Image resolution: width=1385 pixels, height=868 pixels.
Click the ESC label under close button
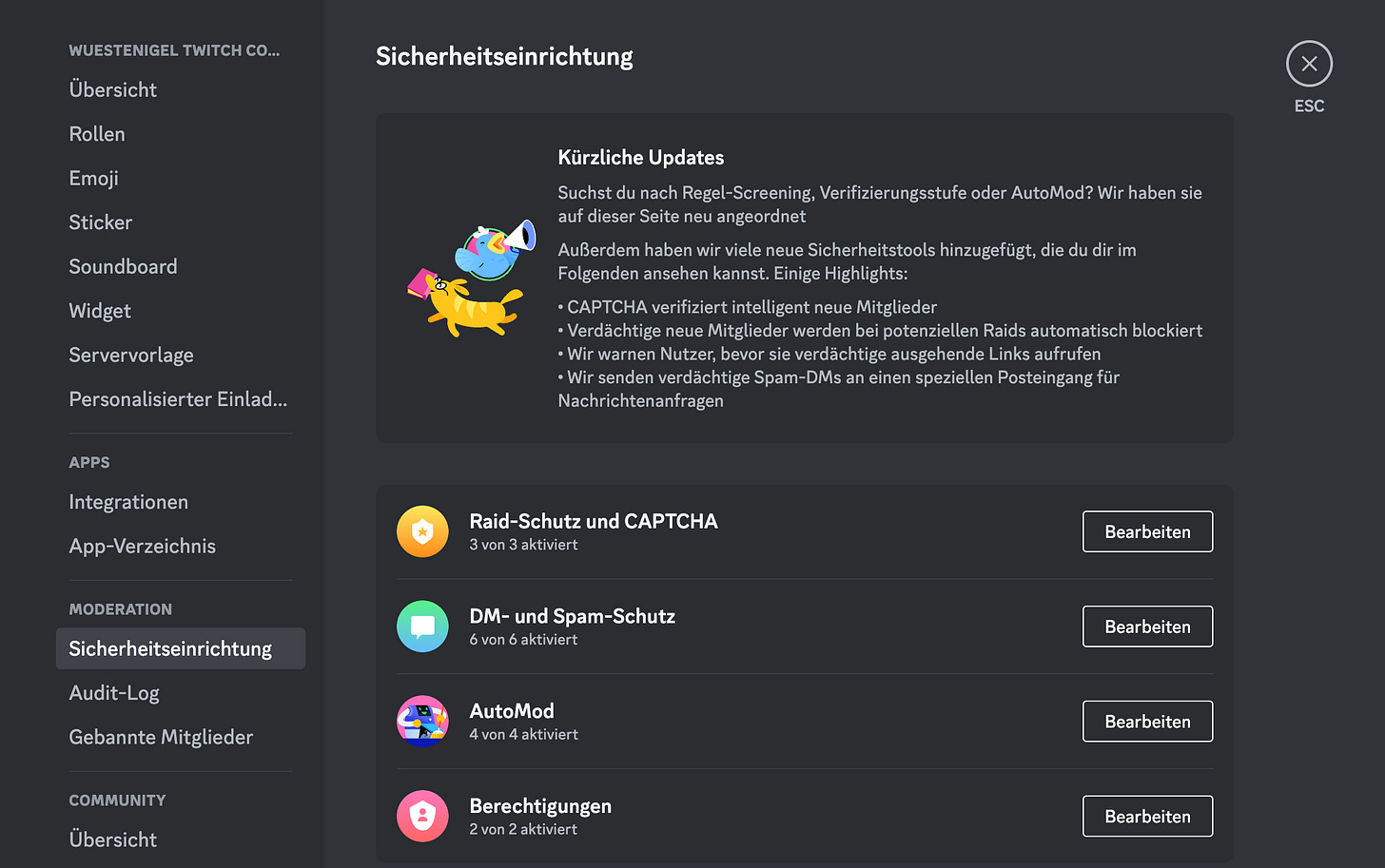[x=1309, y=106]
